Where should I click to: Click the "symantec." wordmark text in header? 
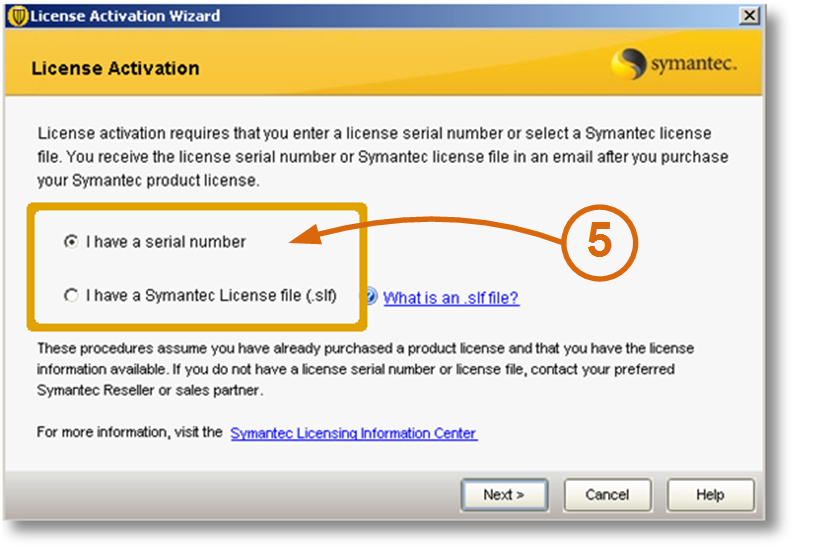(x=693, y=66)
